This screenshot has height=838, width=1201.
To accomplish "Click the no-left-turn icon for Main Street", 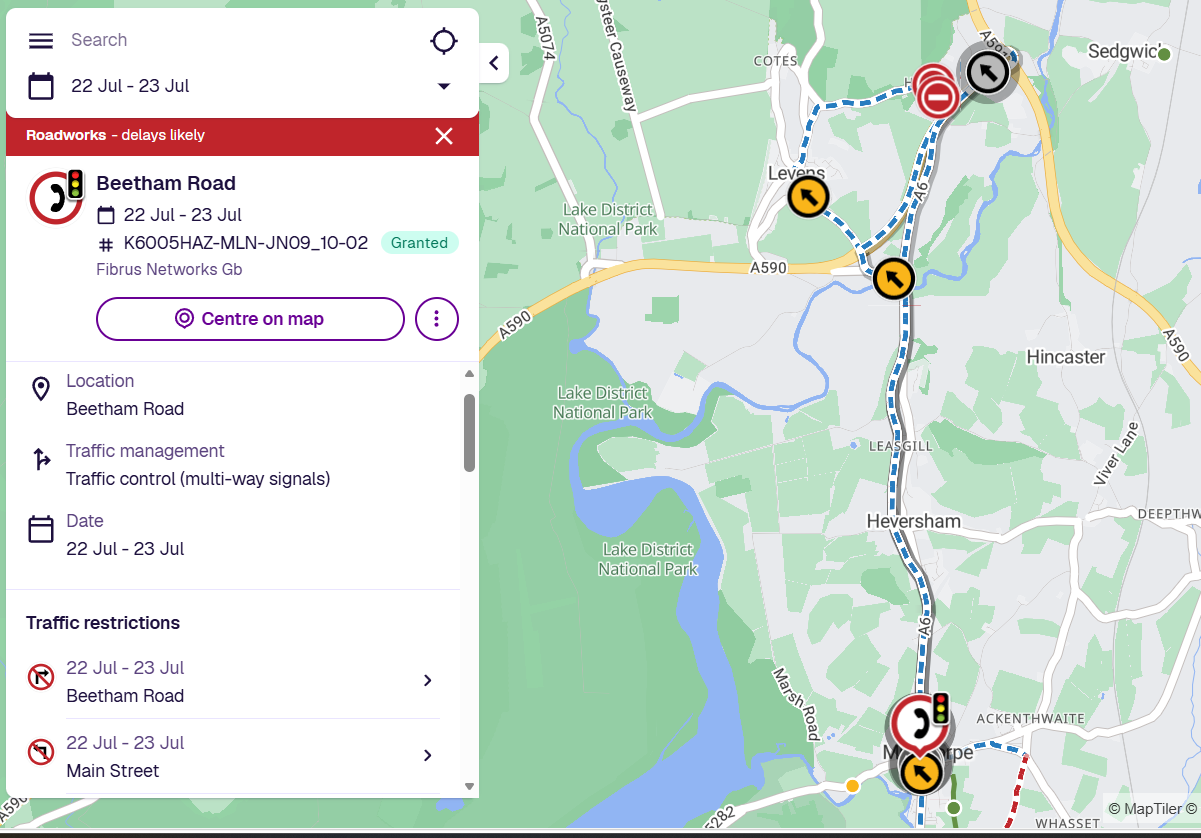I will pyautogui.click(x=41, y=753).
